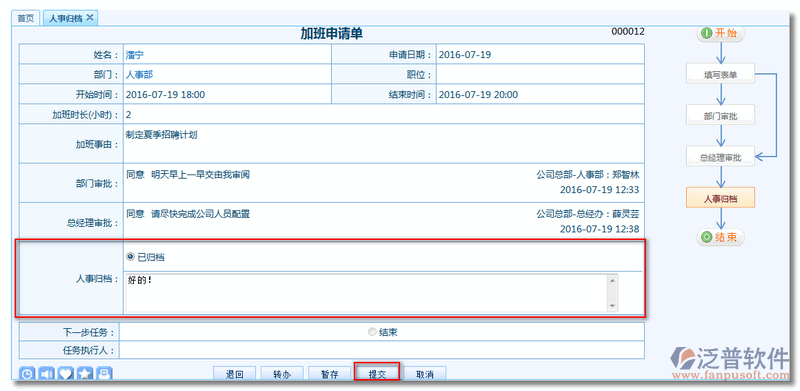Click the applicant name 潘宁
This screenshot has width=800, height=391.
[135, 55]
